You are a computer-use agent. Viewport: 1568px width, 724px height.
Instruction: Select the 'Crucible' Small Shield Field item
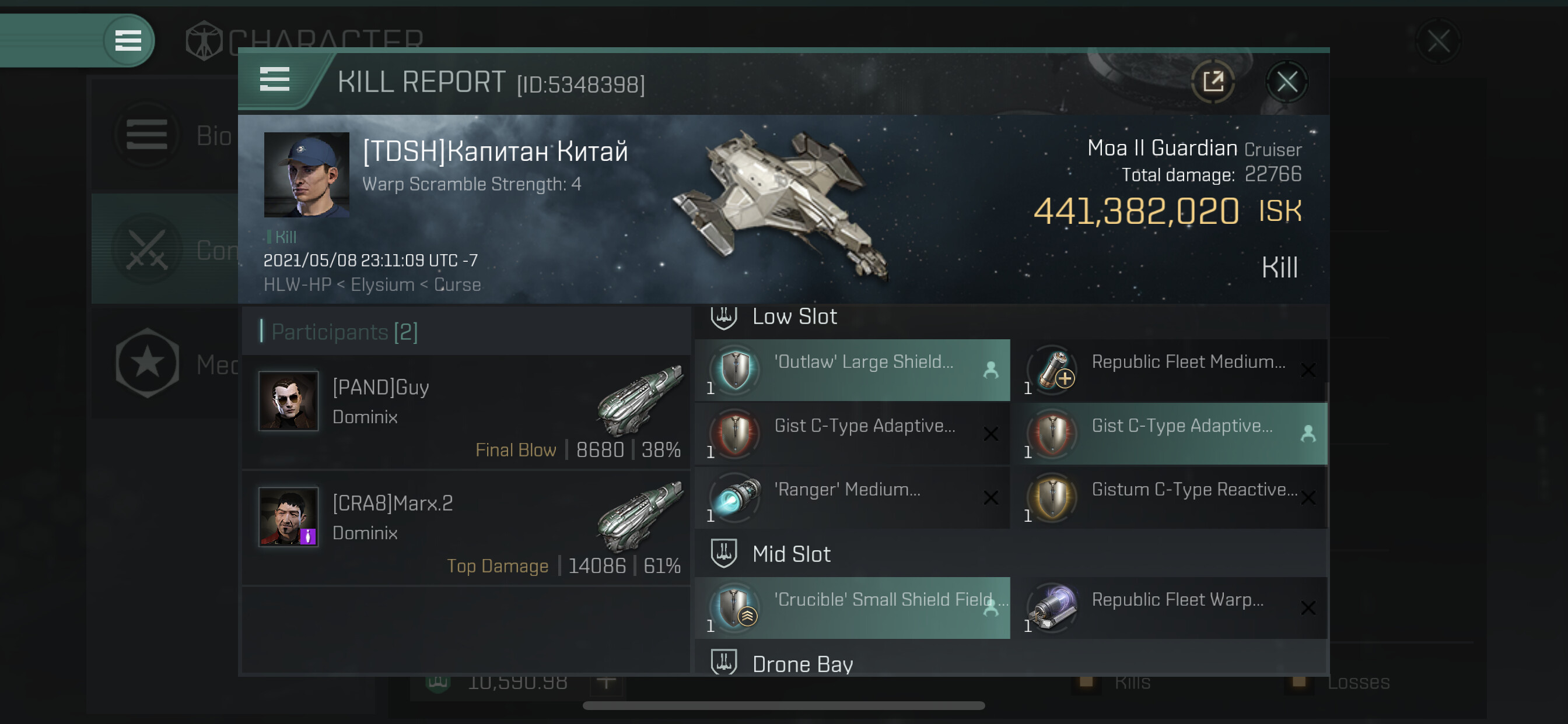852,607
